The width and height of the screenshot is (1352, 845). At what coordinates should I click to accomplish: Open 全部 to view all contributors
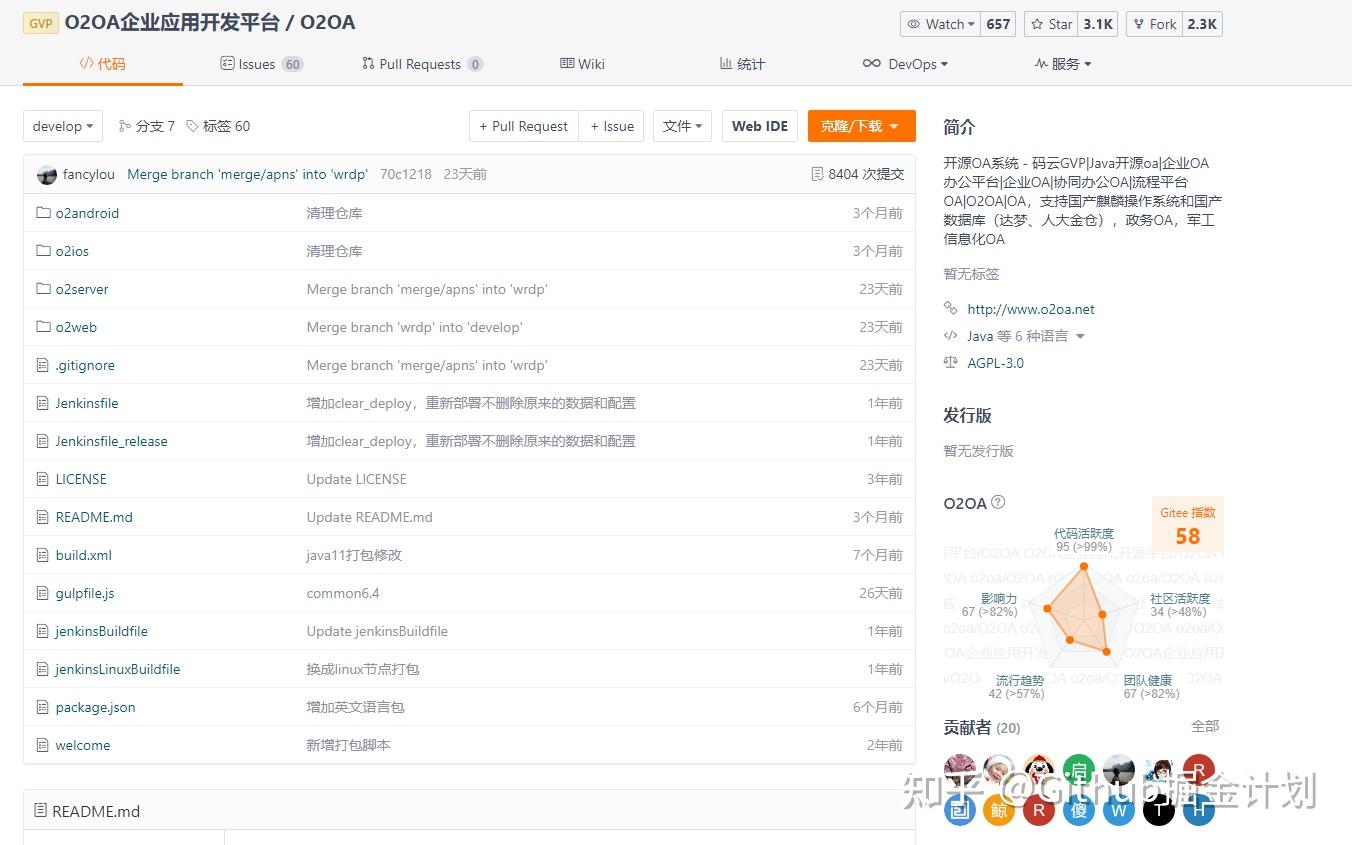coord(1204,727)
